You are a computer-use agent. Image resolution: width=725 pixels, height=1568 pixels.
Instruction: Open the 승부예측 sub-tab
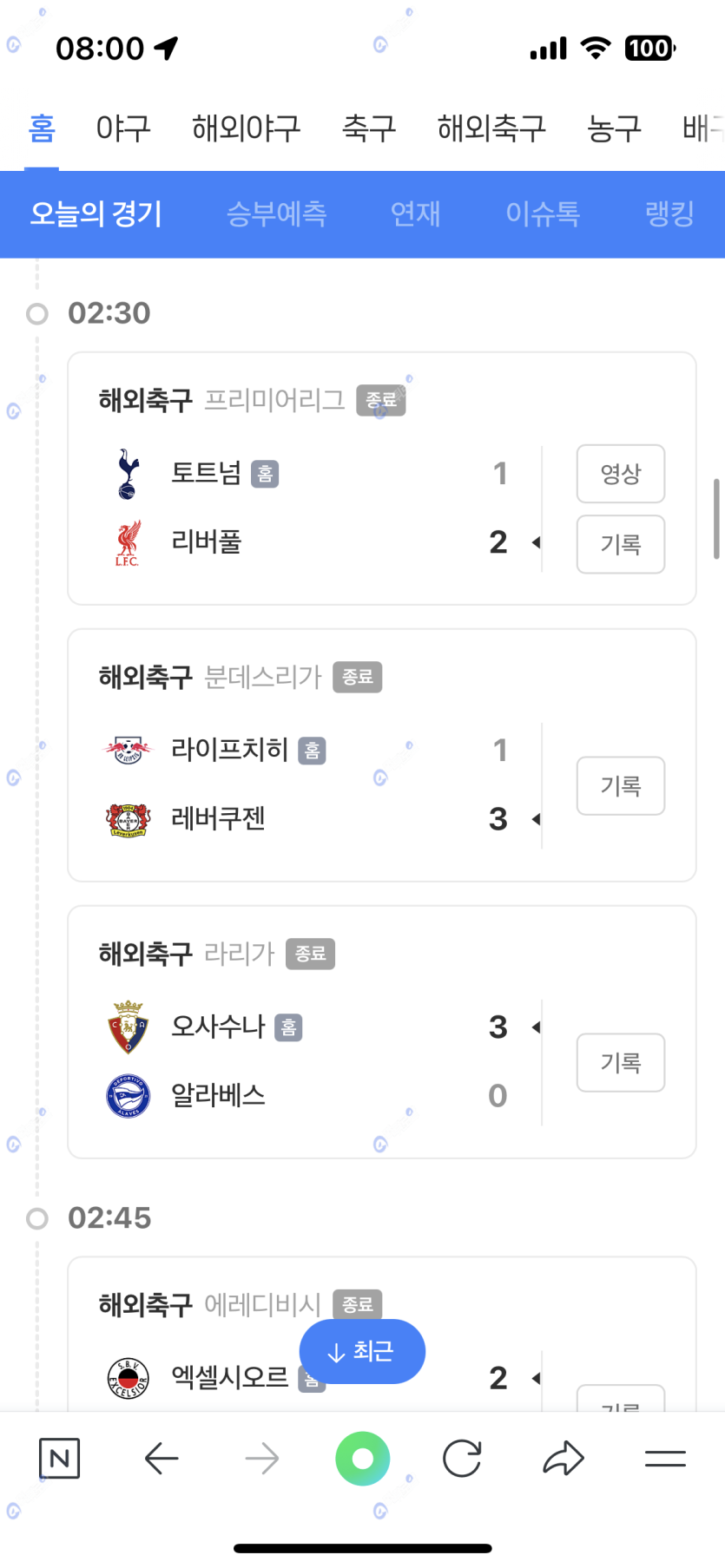pyautogui.click(x=276, y=213)
